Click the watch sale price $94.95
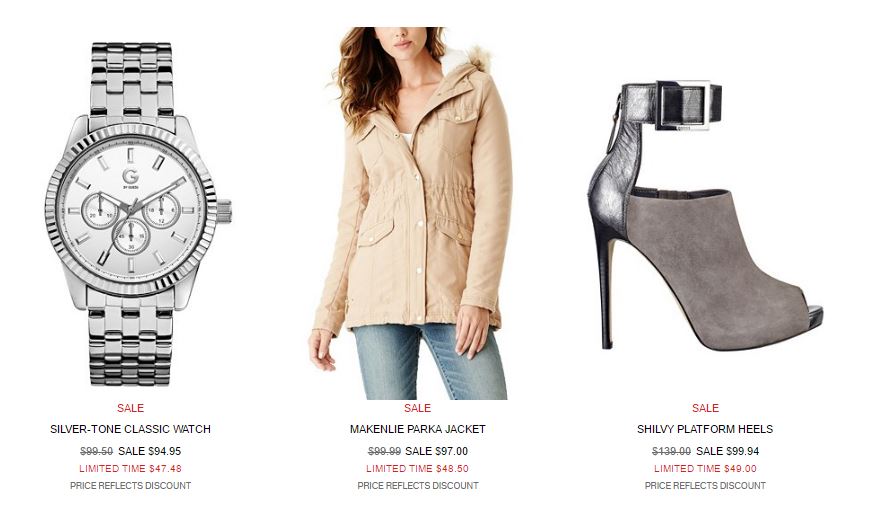The width and height of the screenshot is (872, 528). pyautogui.click(x=150, y=451)
